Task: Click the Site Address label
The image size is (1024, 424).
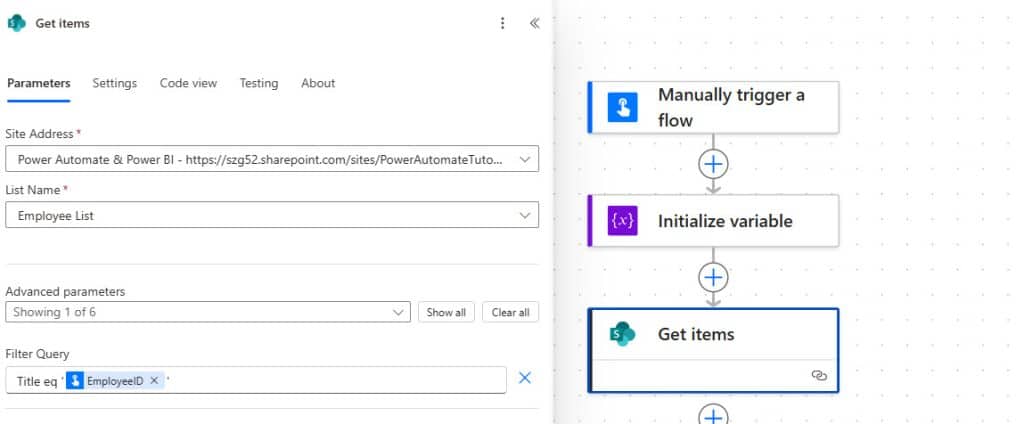Action: (x=40, y=133)
